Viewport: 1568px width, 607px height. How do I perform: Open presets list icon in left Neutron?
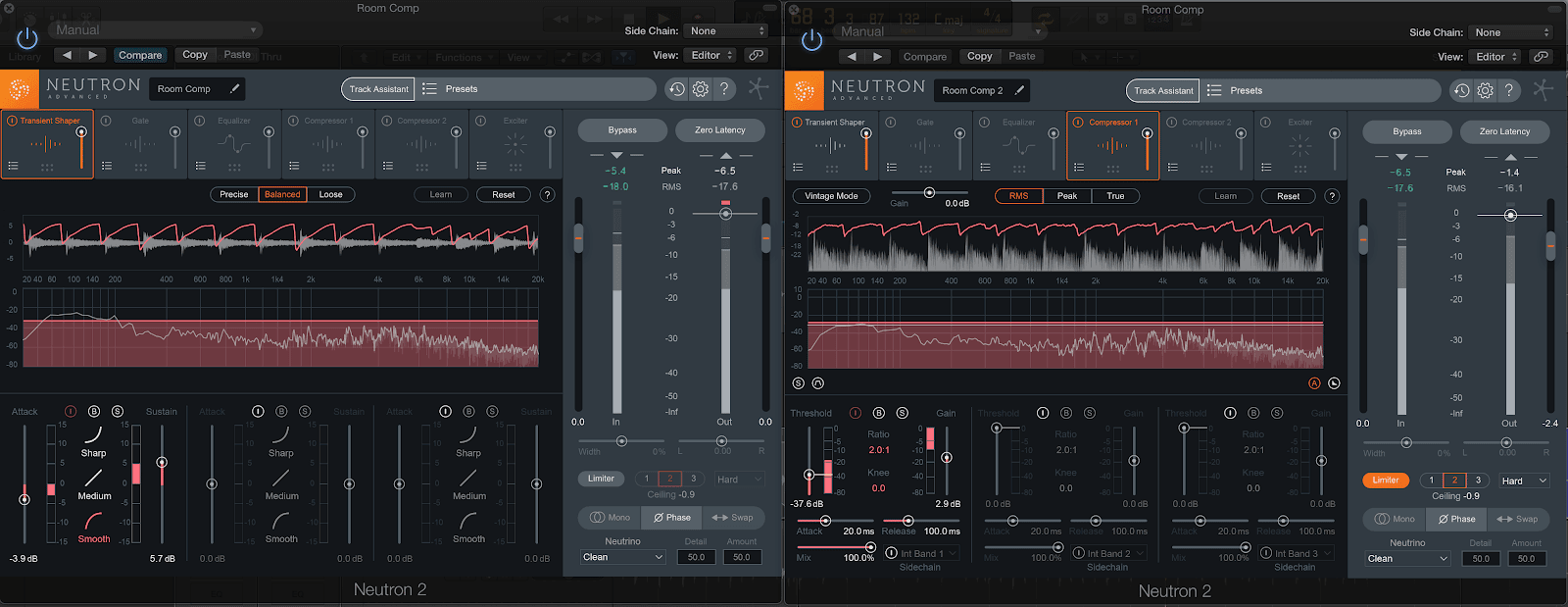pos(429,89)
